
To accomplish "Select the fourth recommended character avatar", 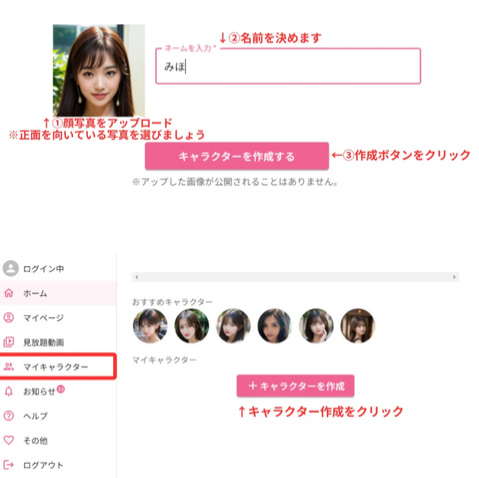I will coord(275,326).
